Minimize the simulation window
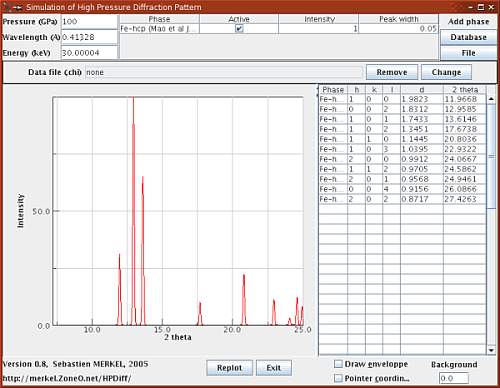The height and width of the screenshot is (388, 500). (x=471, y=7)
